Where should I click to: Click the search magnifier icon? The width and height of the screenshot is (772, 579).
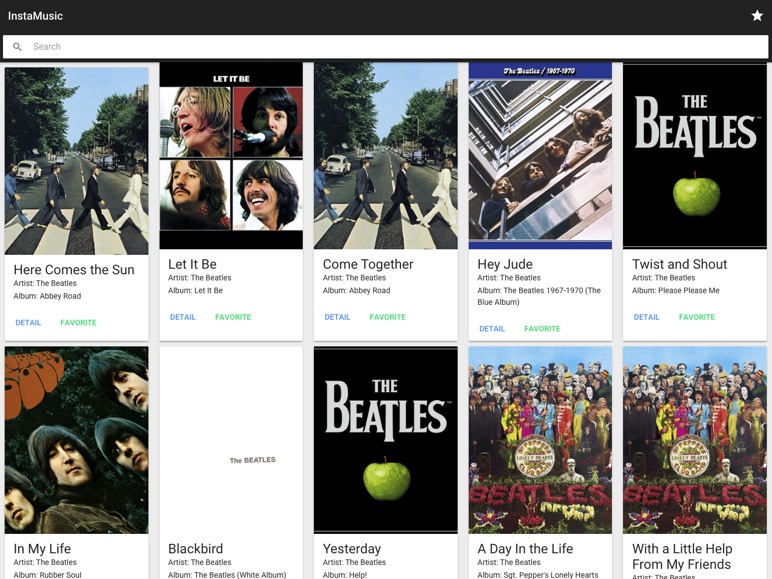coord(17,47)
